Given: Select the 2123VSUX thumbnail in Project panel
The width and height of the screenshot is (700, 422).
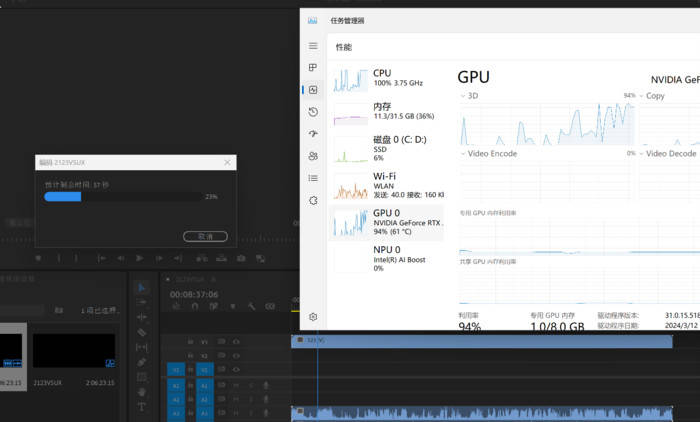Looking at the screenshot, I should pos(74,351).
